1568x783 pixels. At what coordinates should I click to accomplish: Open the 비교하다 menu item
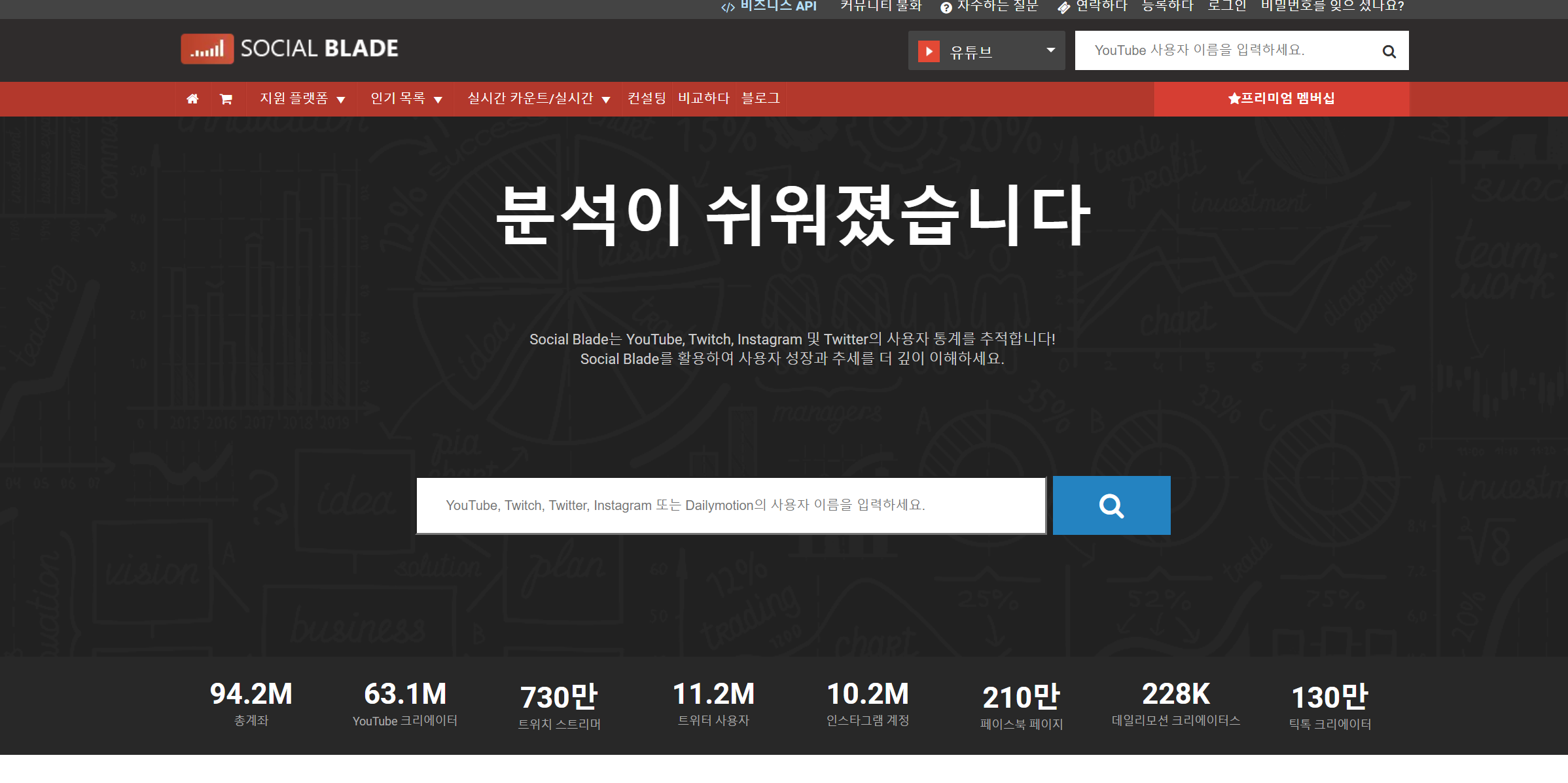coord(704,99)
